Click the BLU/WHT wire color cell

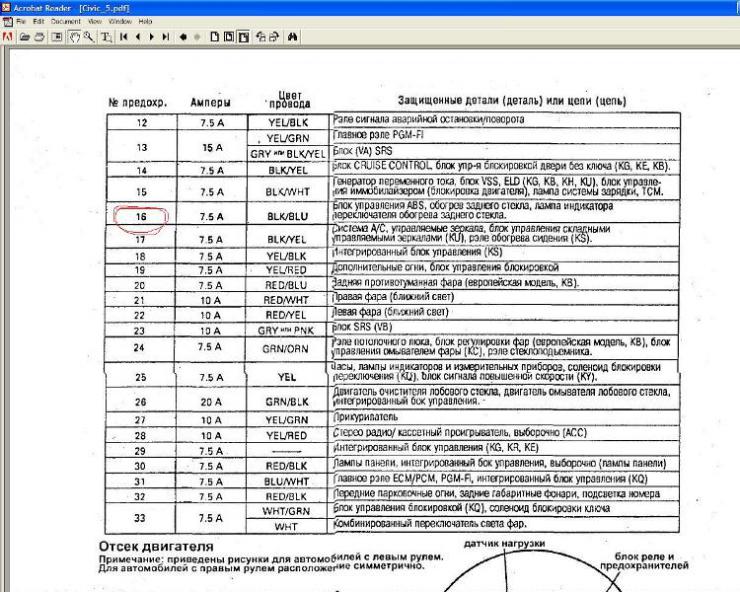click(286, 482)
